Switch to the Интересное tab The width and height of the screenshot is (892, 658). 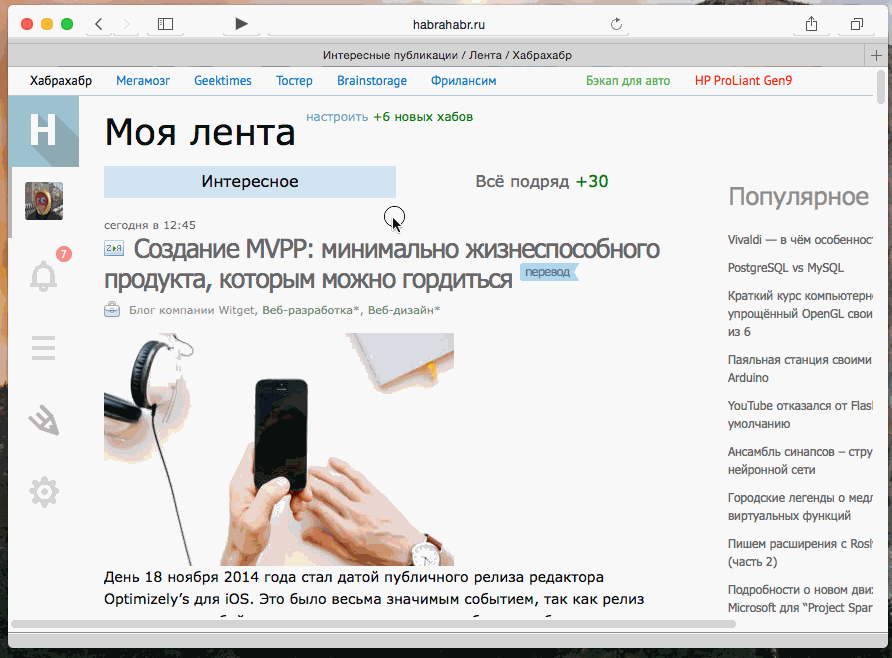click(x=249, y=181)
